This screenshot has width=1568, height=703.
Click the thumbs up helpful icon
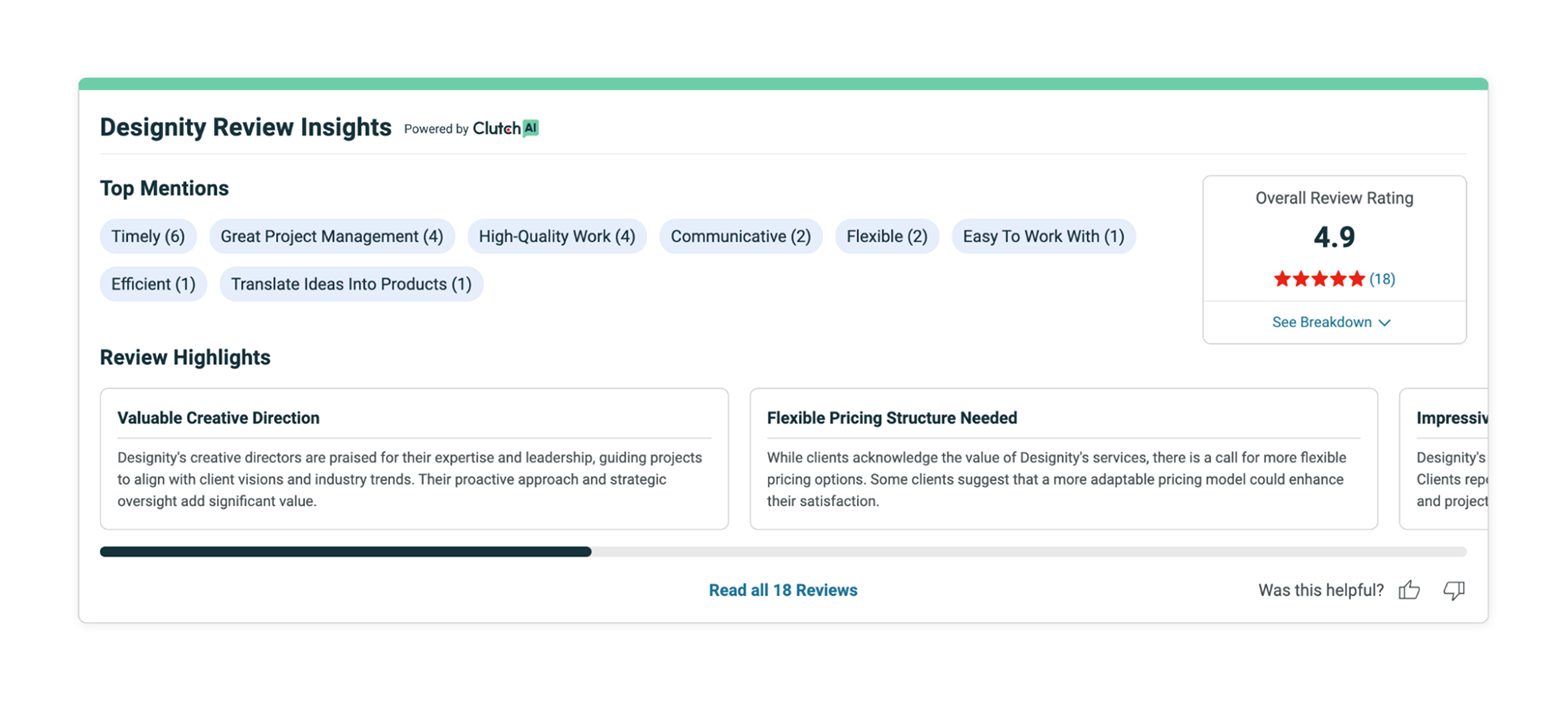point(1409,590)
